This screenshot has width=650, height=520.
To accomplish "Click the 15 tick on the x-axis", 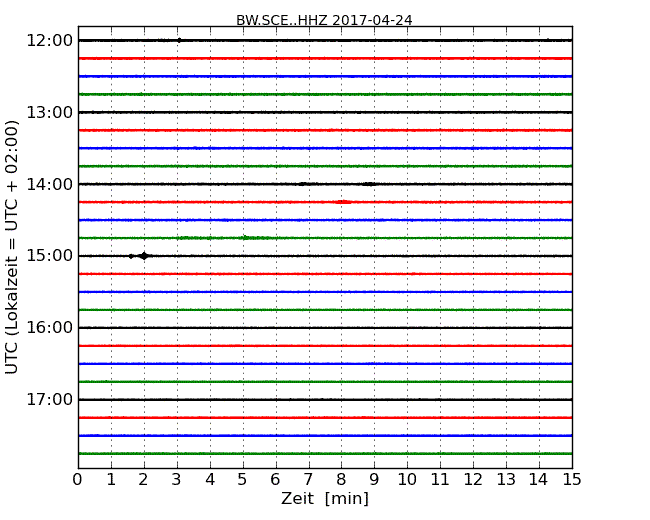I will point(572,479).
